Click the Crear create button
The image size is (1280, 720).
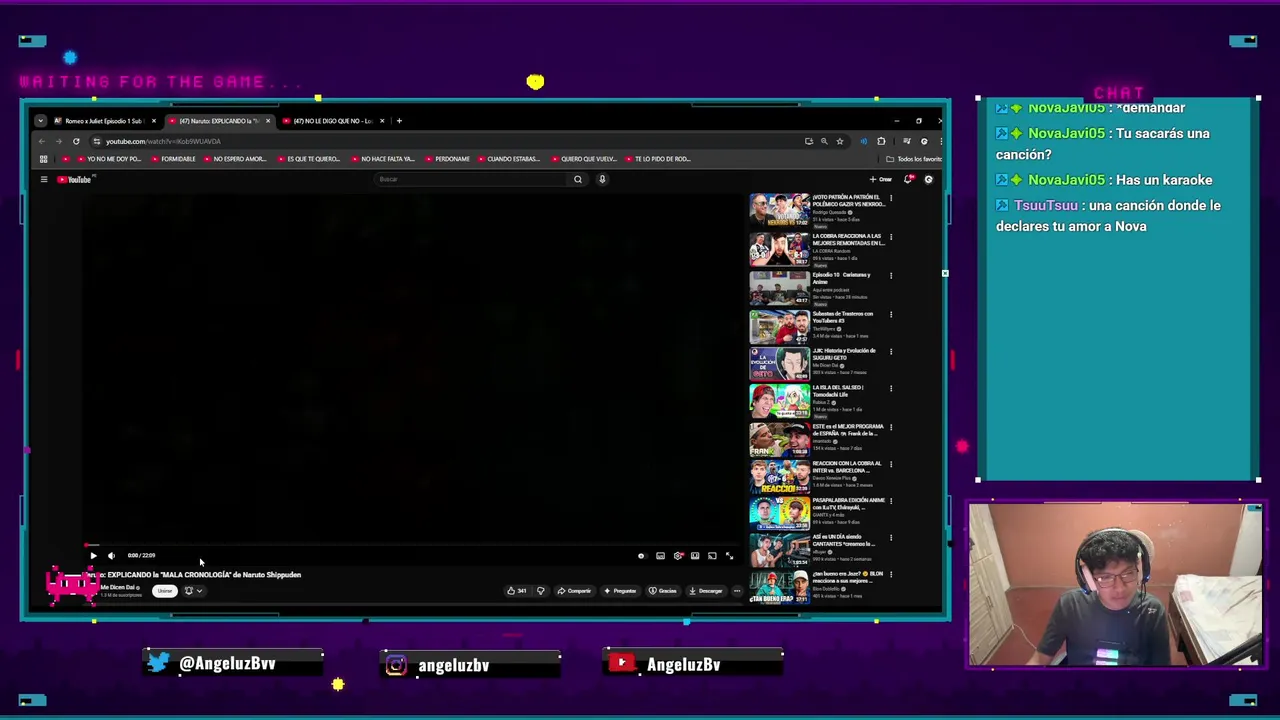coord(881,179)
